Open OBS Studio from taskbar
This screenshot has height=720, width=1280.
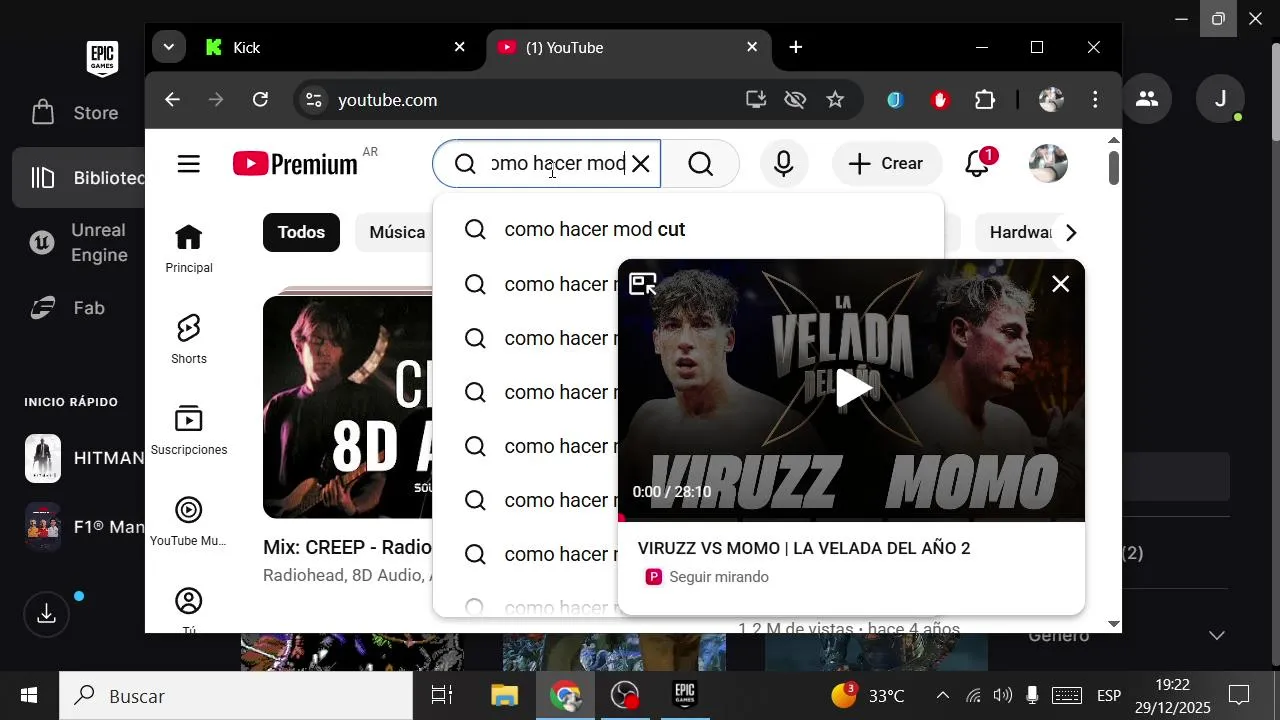625,696
